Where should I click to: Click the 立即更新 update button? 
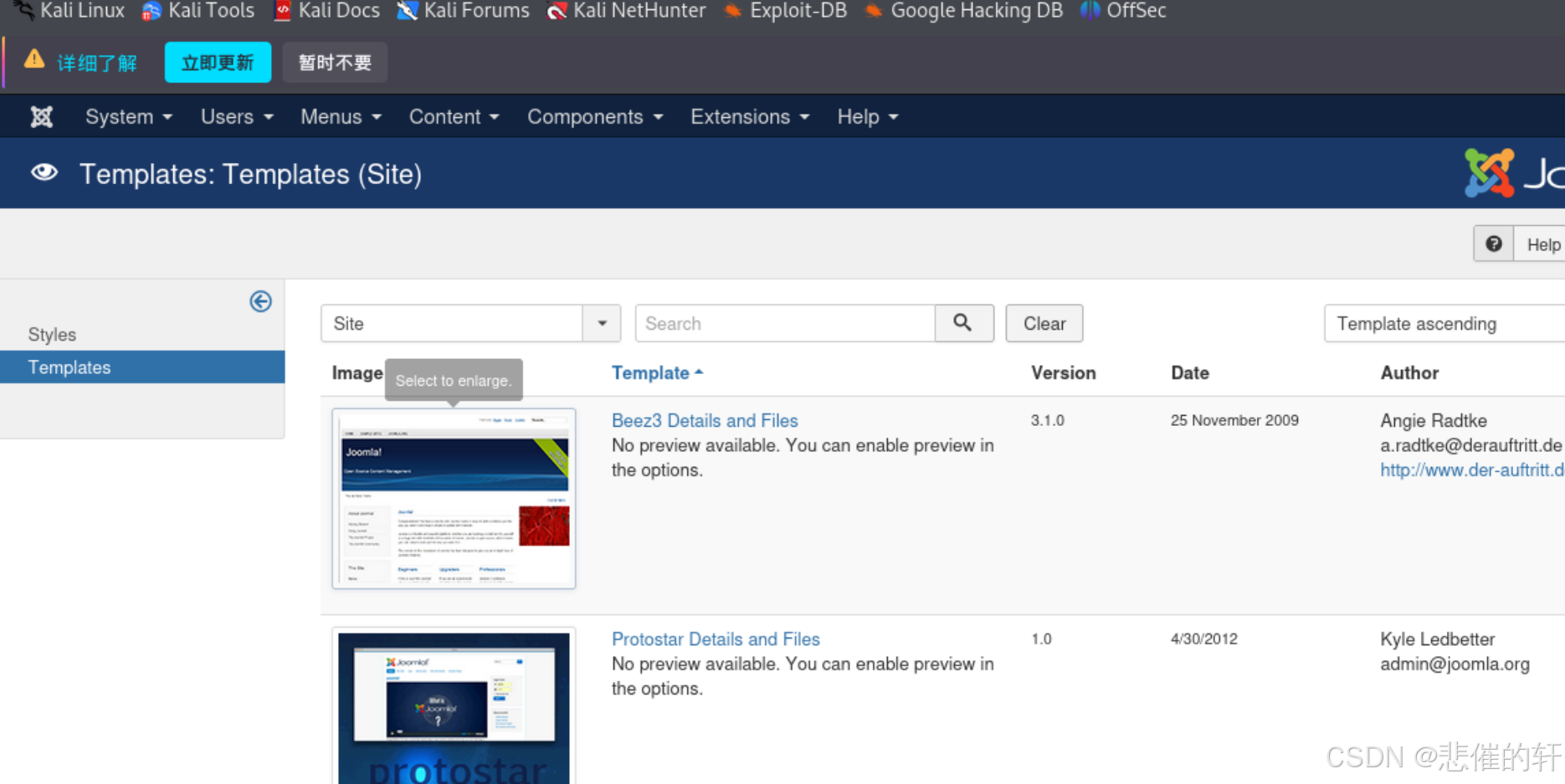click(218, 62)
